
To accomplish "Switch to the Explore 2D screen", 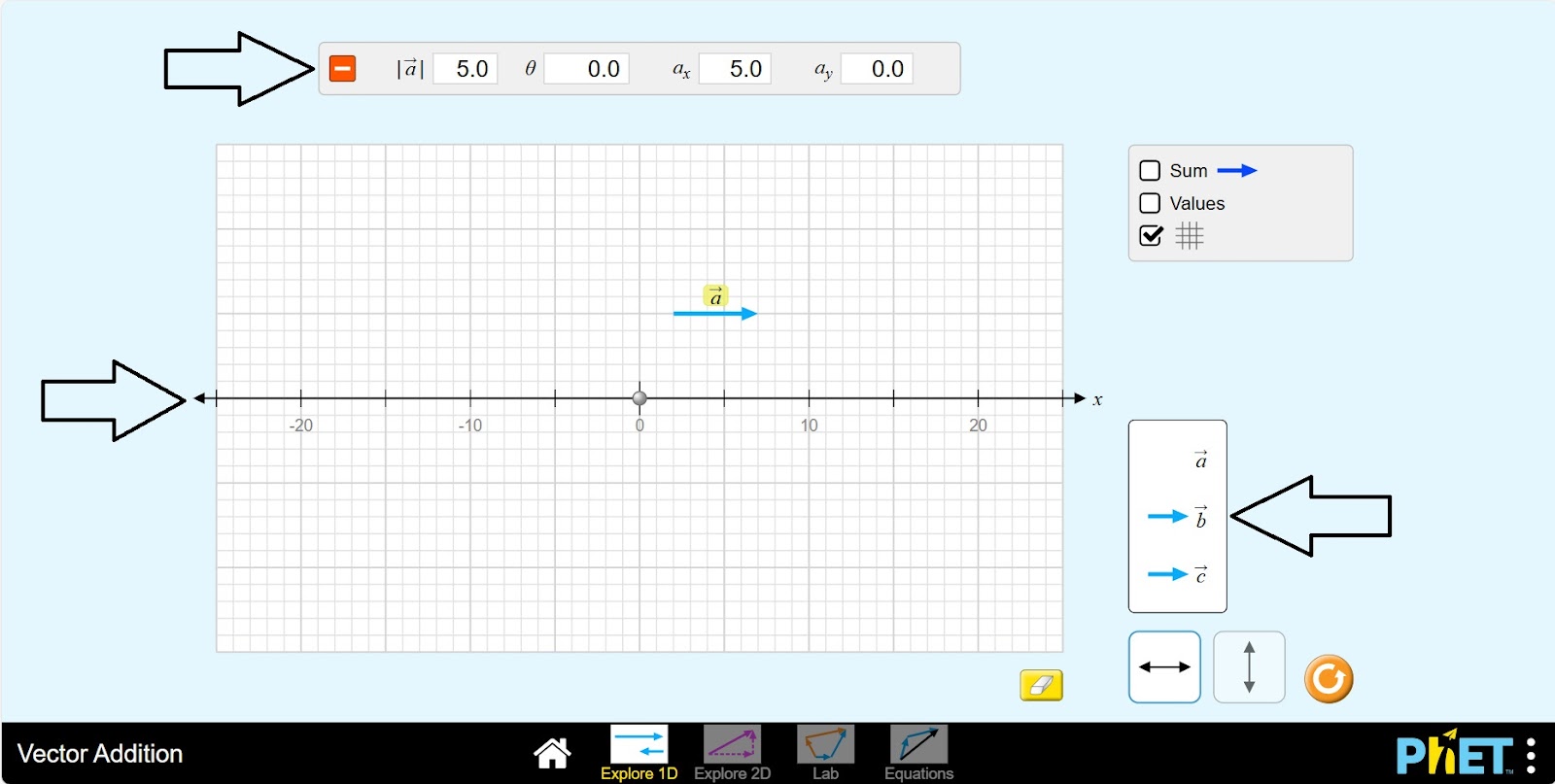I will 732,753.
